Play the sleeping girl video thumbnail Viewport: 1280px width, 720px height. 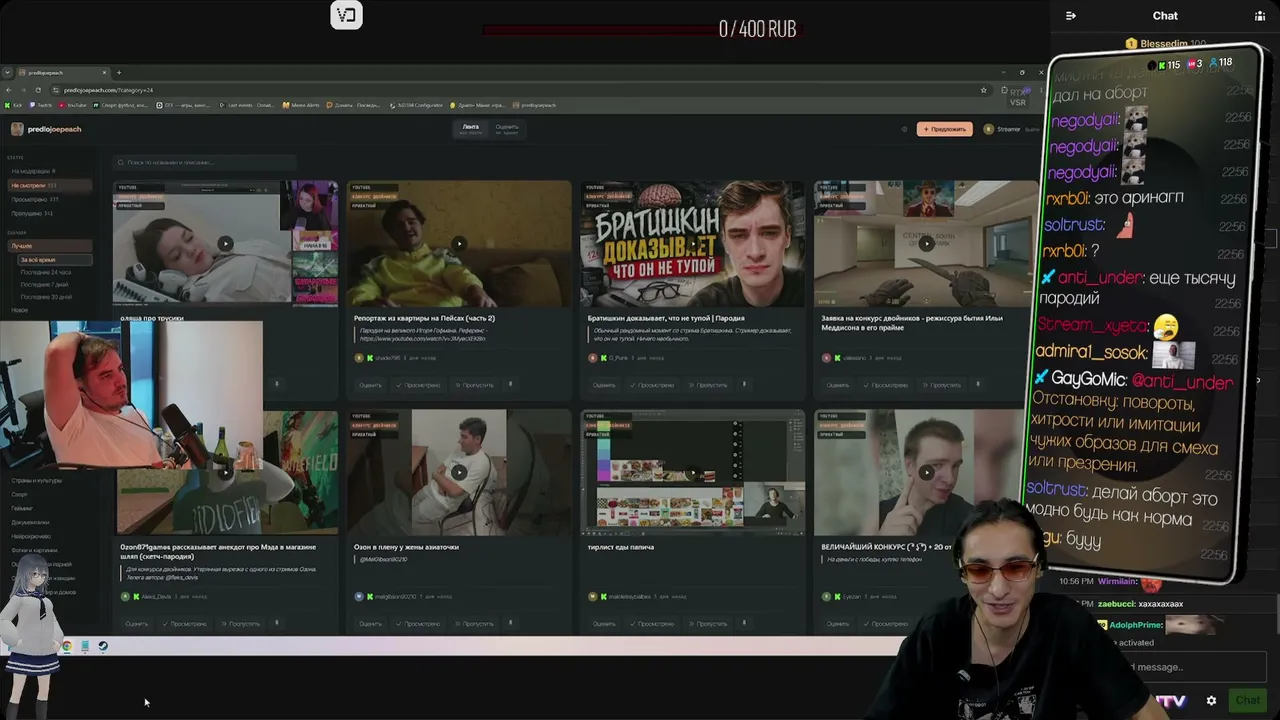pyautogui.click(x=225, y=243)
